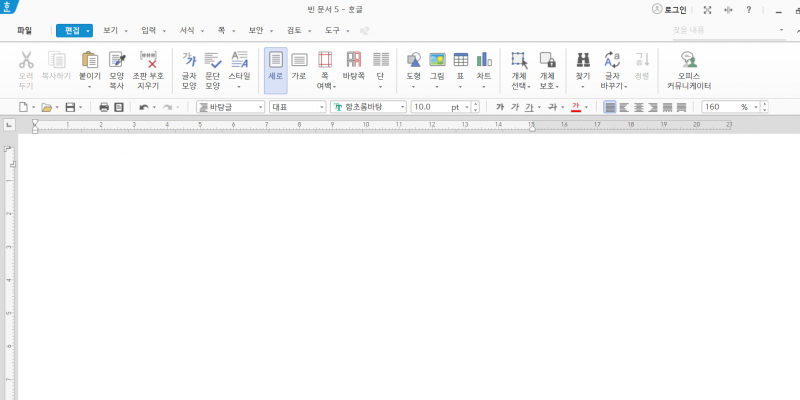800x400 pixels.
Task: Click the 쪽 여백 (page margin) icon
Action: 325,60
